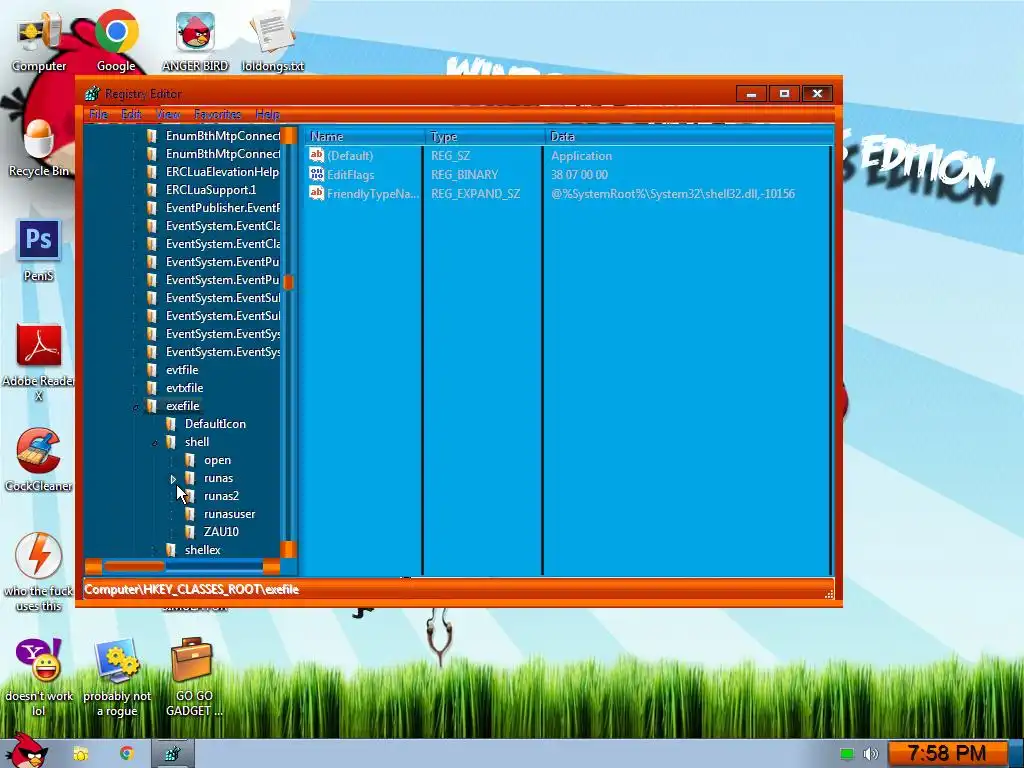This screenshot has height=768, width=1024.
Task: Open the taskbar folder explorer icon
Action: point(81,754)
